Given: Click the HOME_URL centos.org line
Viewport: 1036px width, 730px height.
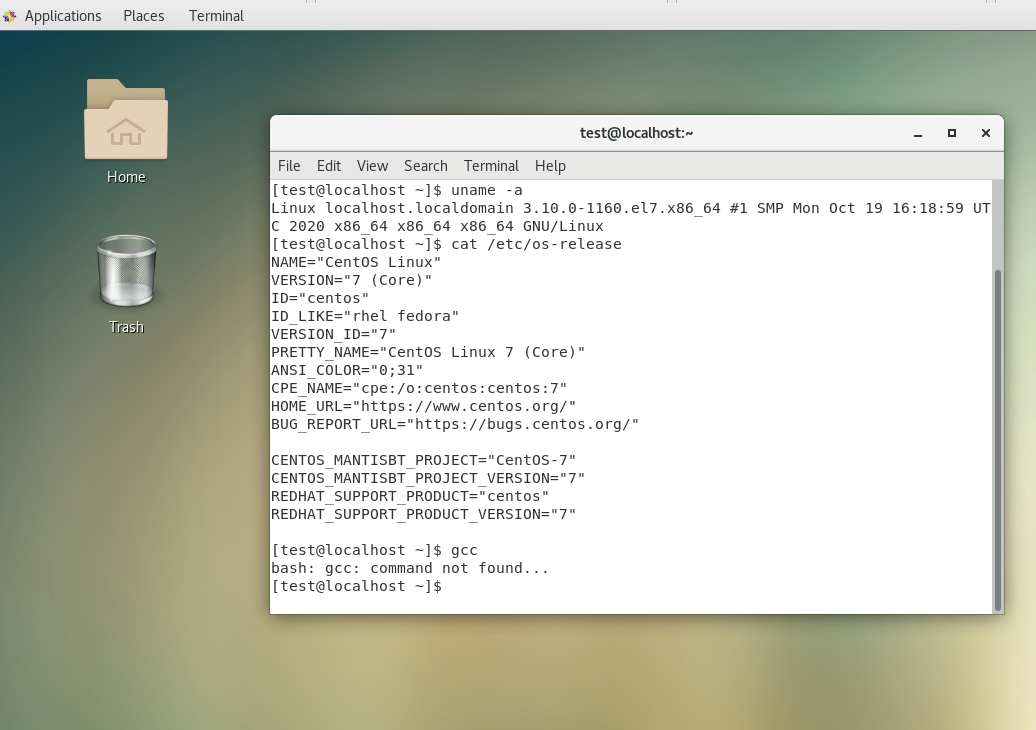Looking at the screenshot, I should click(424, 406).
